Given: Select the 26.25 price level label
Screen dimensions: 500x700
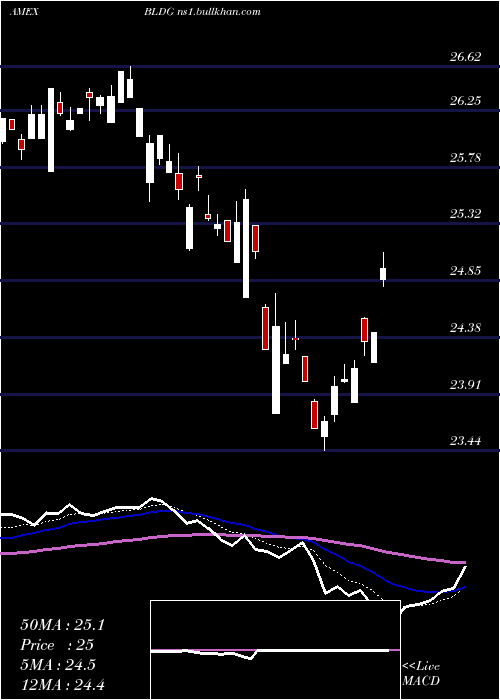Looking at the screenshot, I should pyautogui.click(x=465, y=100).
